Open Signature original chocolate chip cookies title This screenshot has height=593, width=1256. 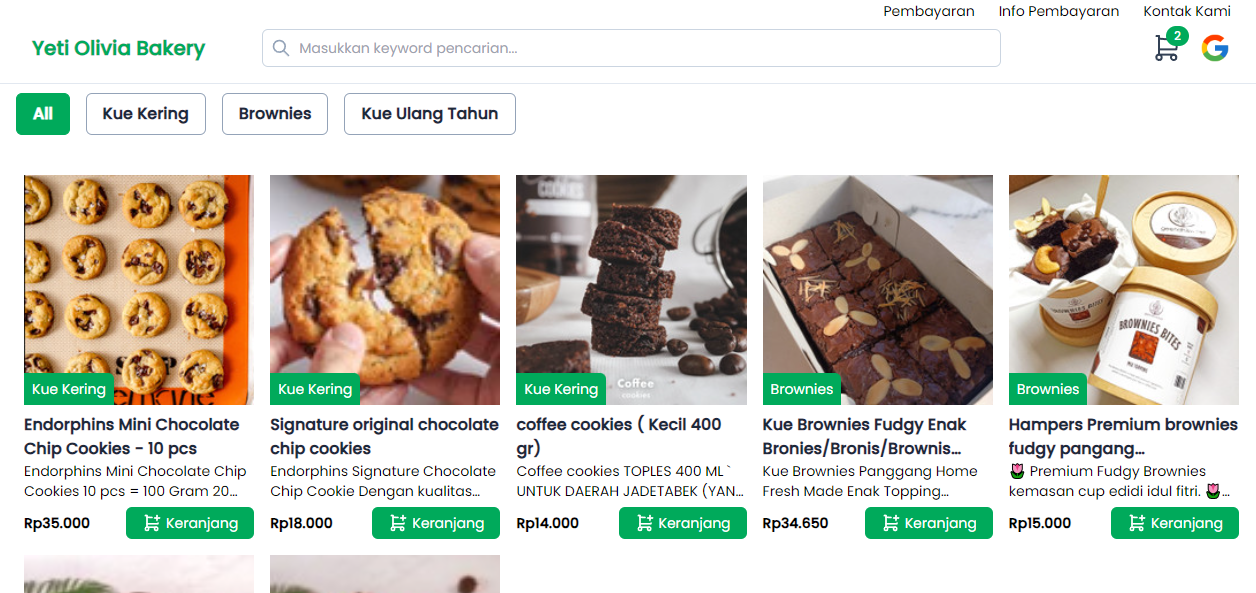[x=384, y=436]
